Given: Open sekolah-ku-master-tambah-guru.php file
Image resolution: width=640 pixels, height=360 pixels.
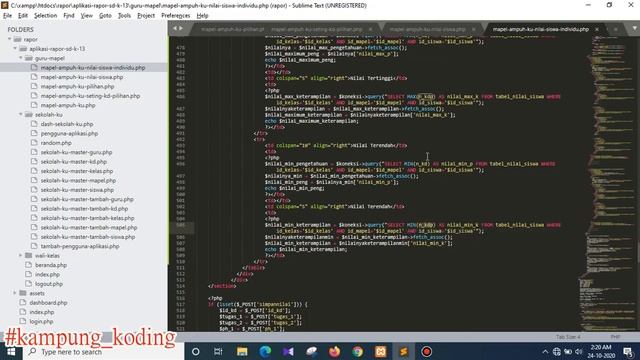Looking at the screenshot, I should coord(87,199).
